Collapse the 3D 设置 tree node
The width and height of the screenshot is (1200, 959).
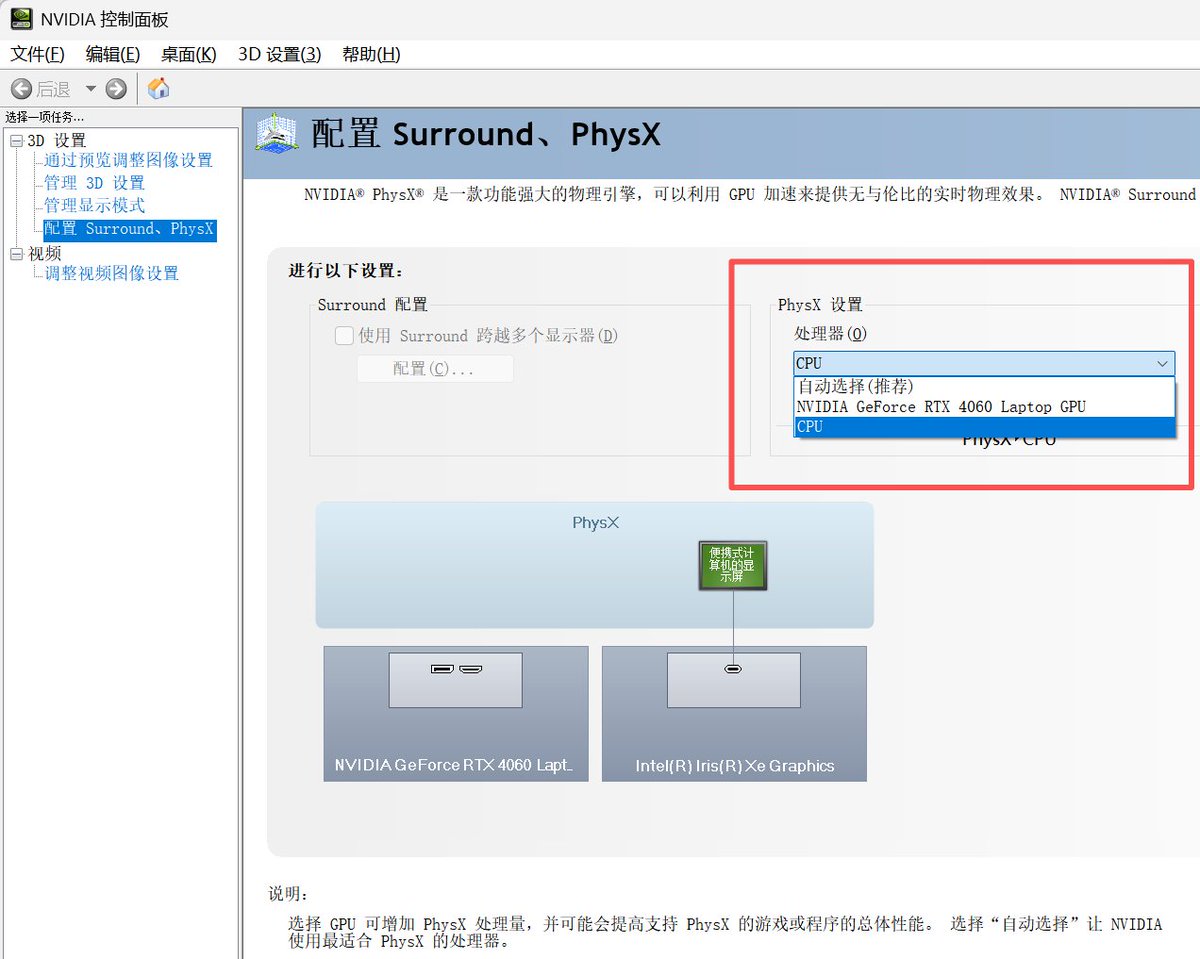[16, 141]
